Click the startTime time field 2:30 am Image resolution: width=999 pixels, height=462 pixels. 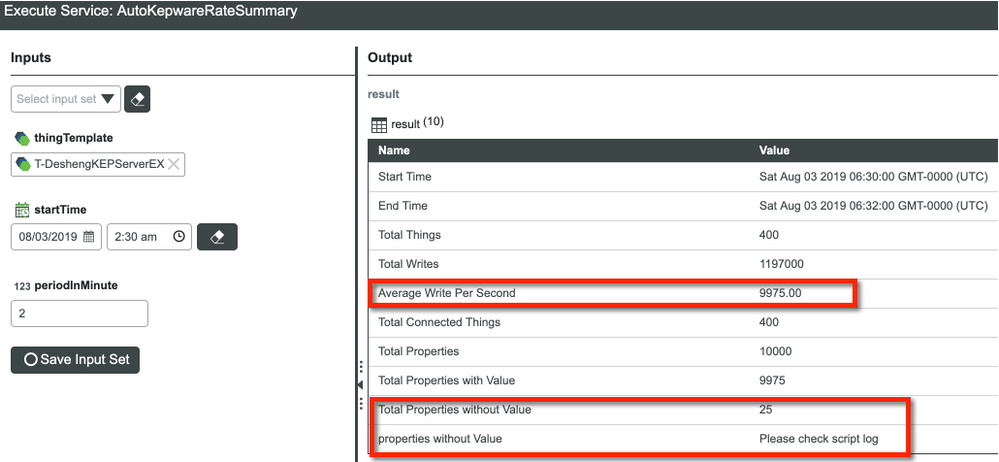tap(136, 237)
